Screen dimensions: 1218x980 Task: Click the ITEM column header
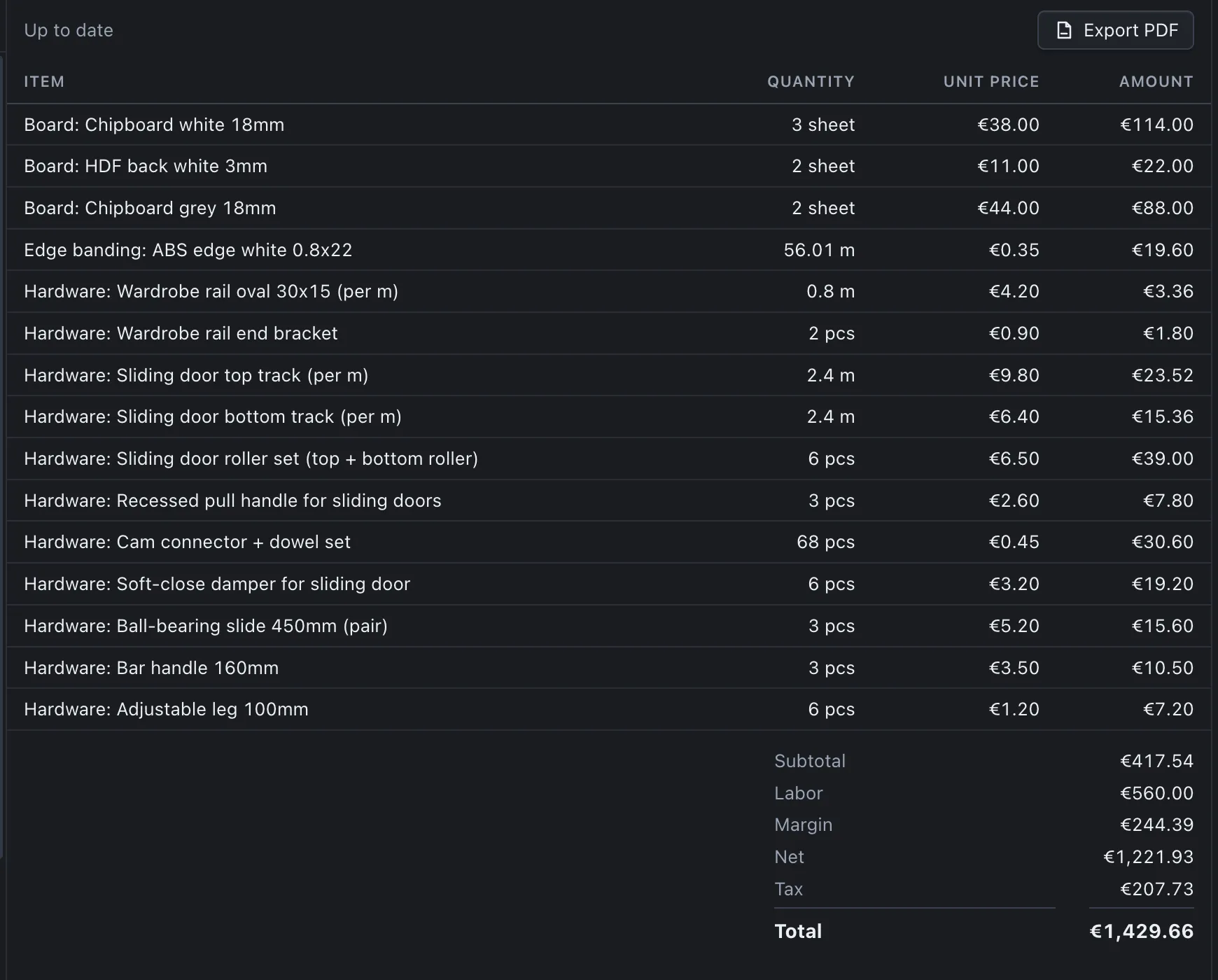point(44,81)
